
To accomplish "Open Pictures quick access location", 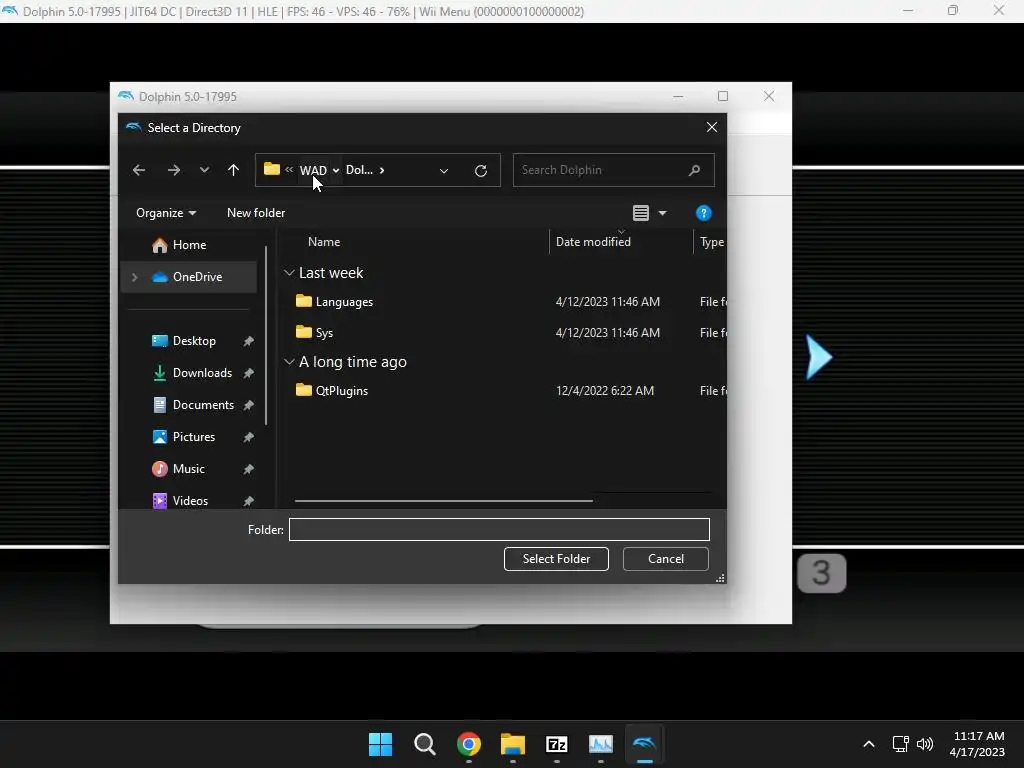I will click(x=193, y=437).
